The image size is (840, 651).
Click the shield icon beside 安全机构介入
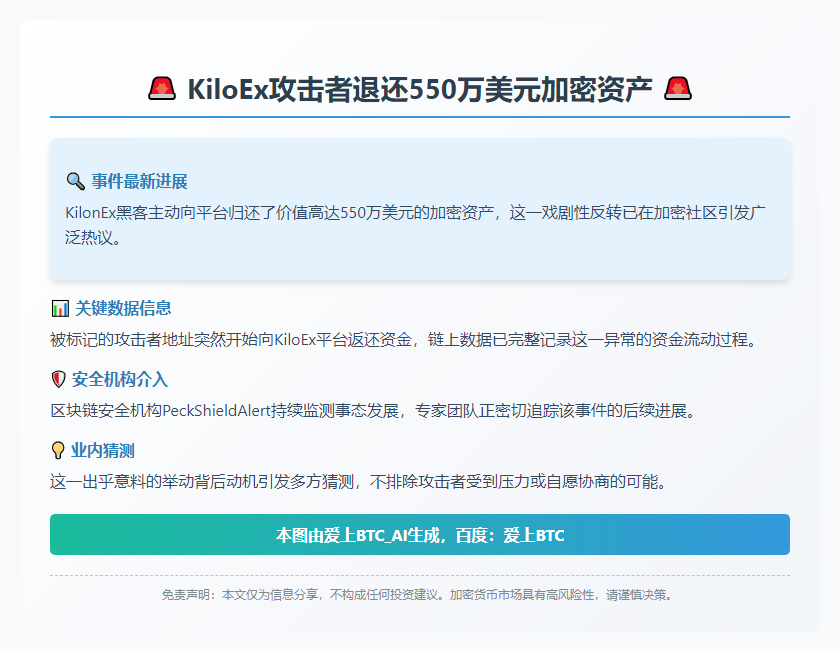pos(58,379)
